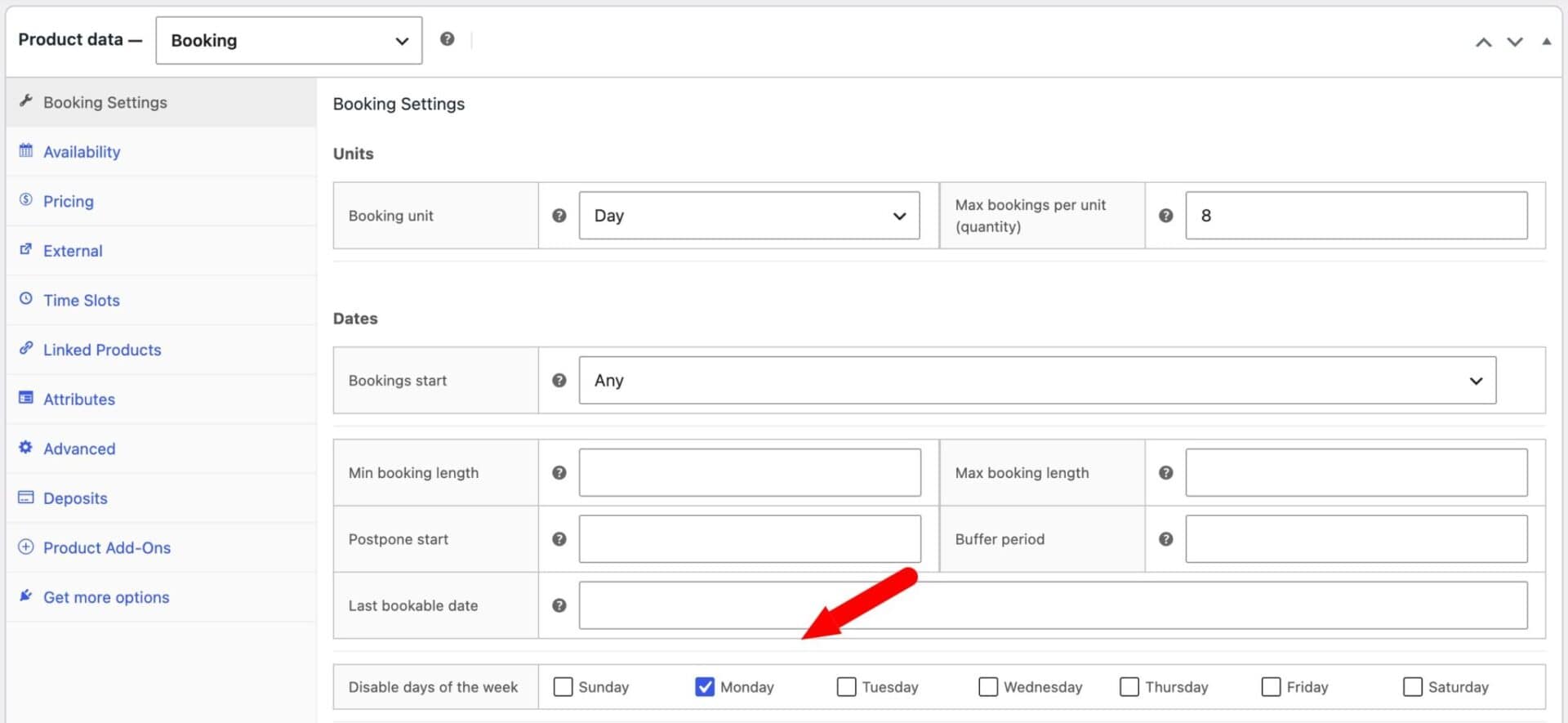Image resolution: width=1568 pixels, height=723 pixels.
Task: Disable Sunday for bookings
Action: tap(563, 687)
